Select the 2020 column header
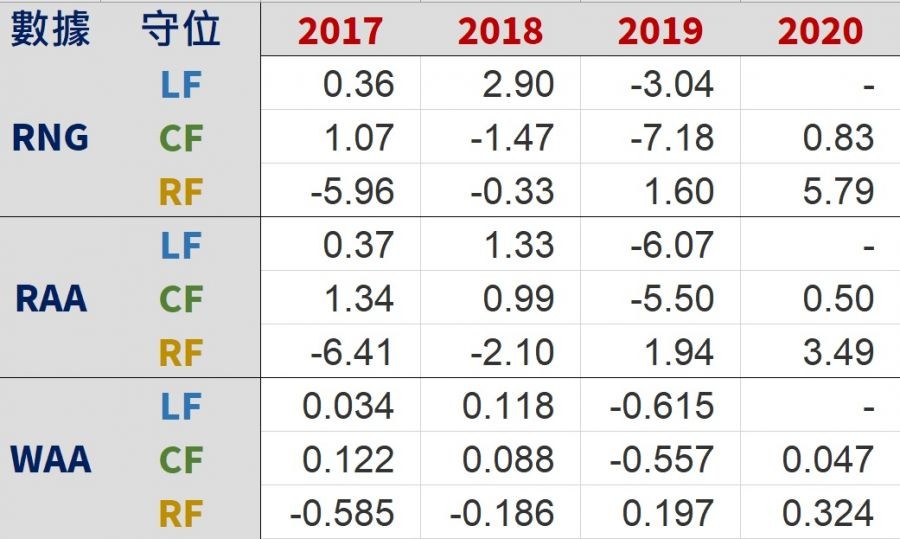This screenshot has height=539, width=900. pos(820,30)
